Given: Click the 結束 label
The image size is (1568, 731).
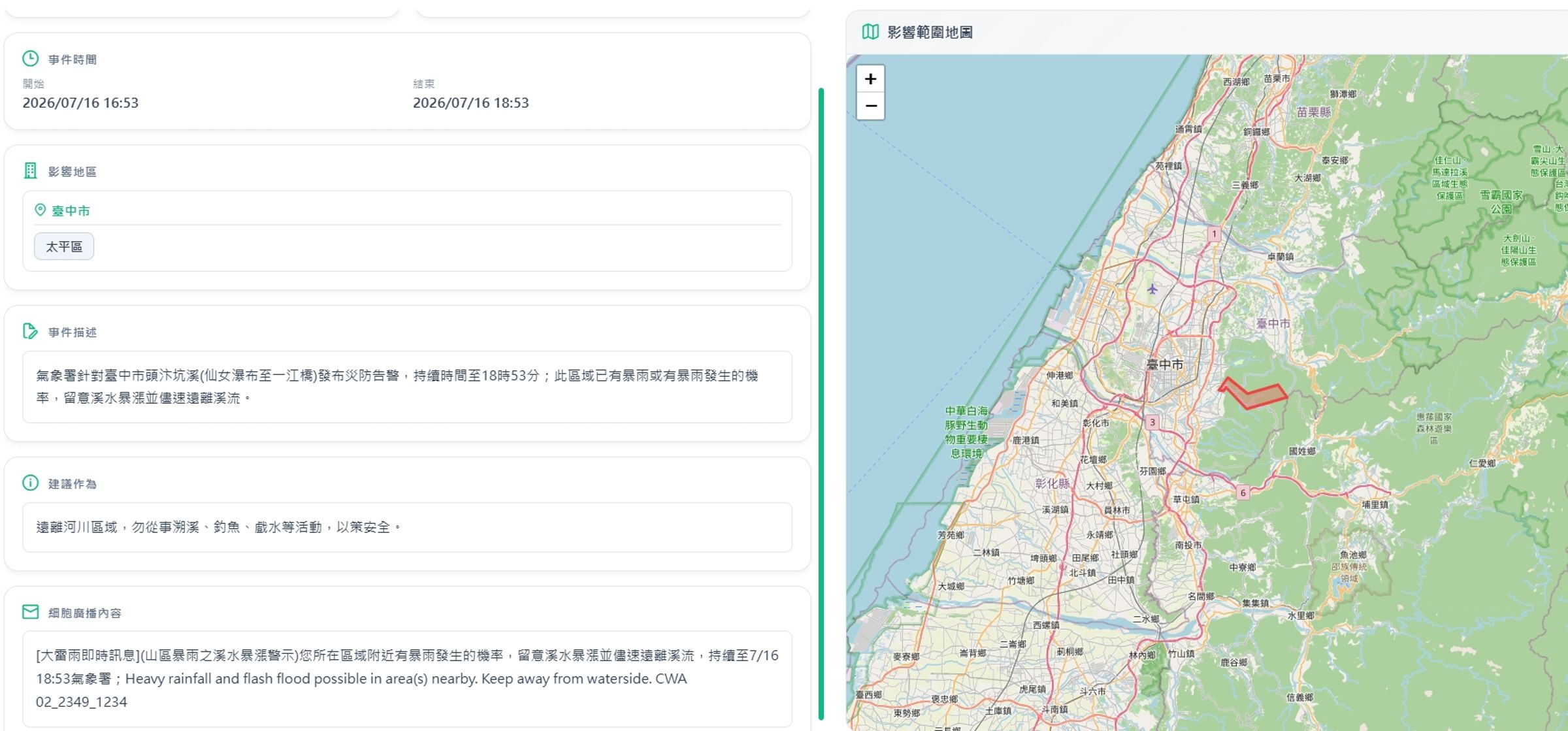Looking at the screenshot, I should (423, 84).
